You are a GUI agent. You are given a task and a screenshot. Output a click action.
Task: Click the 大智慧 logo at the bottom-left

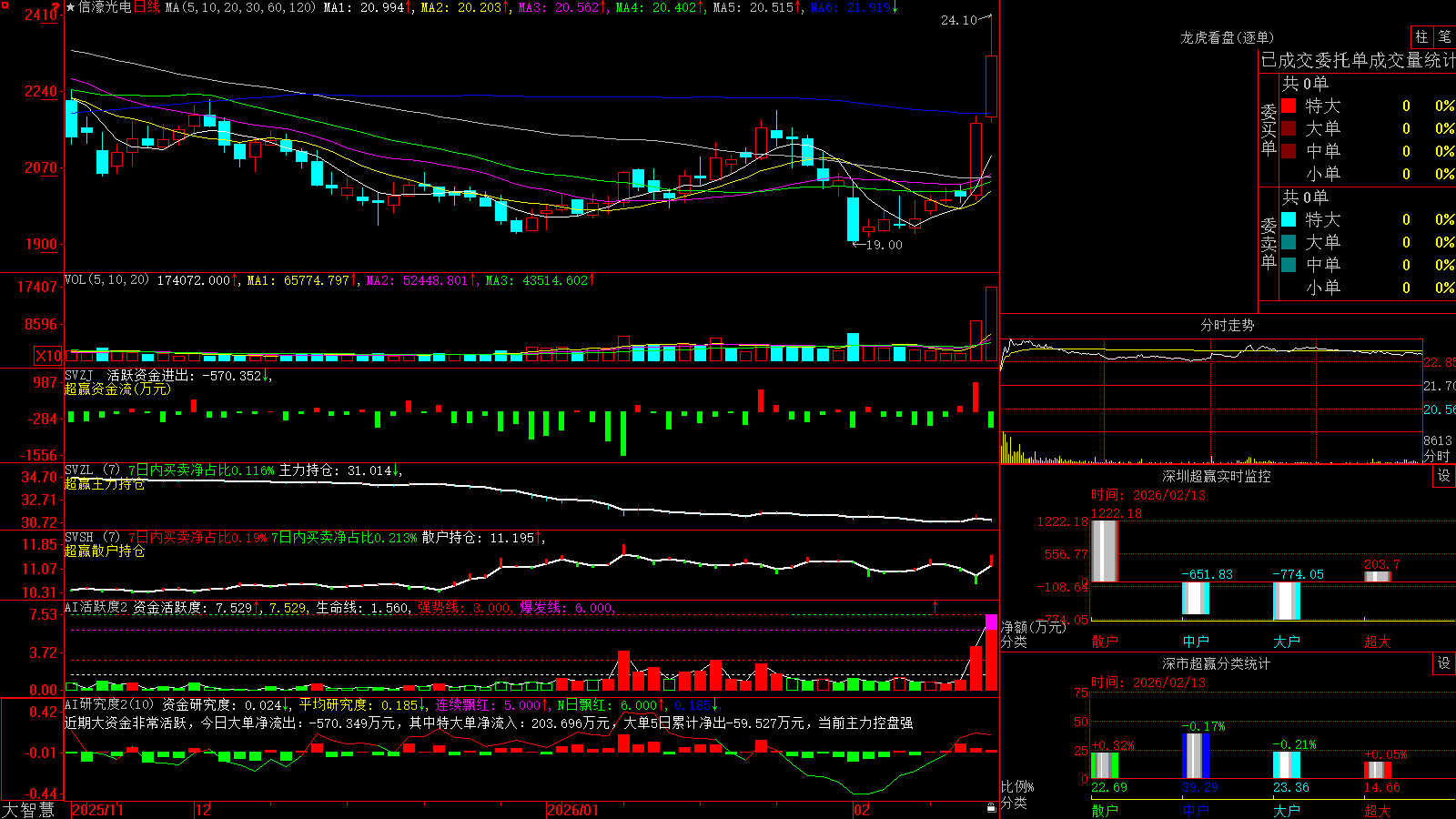(28, 810)
